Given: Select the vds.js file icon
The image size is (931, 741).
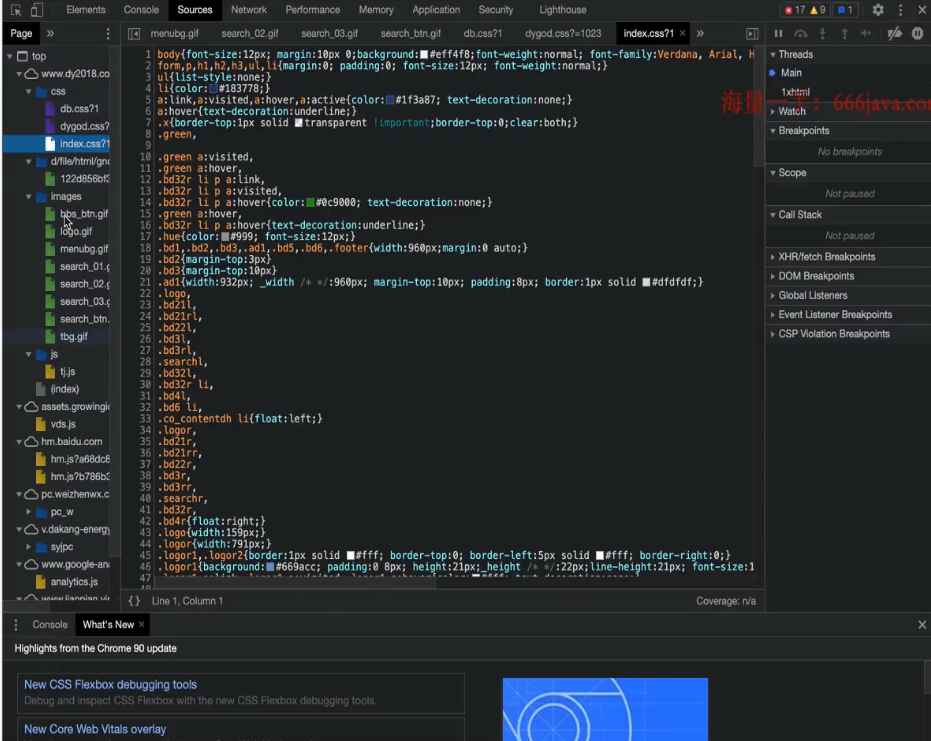Looking at the screenshot, I should (41, 425).
